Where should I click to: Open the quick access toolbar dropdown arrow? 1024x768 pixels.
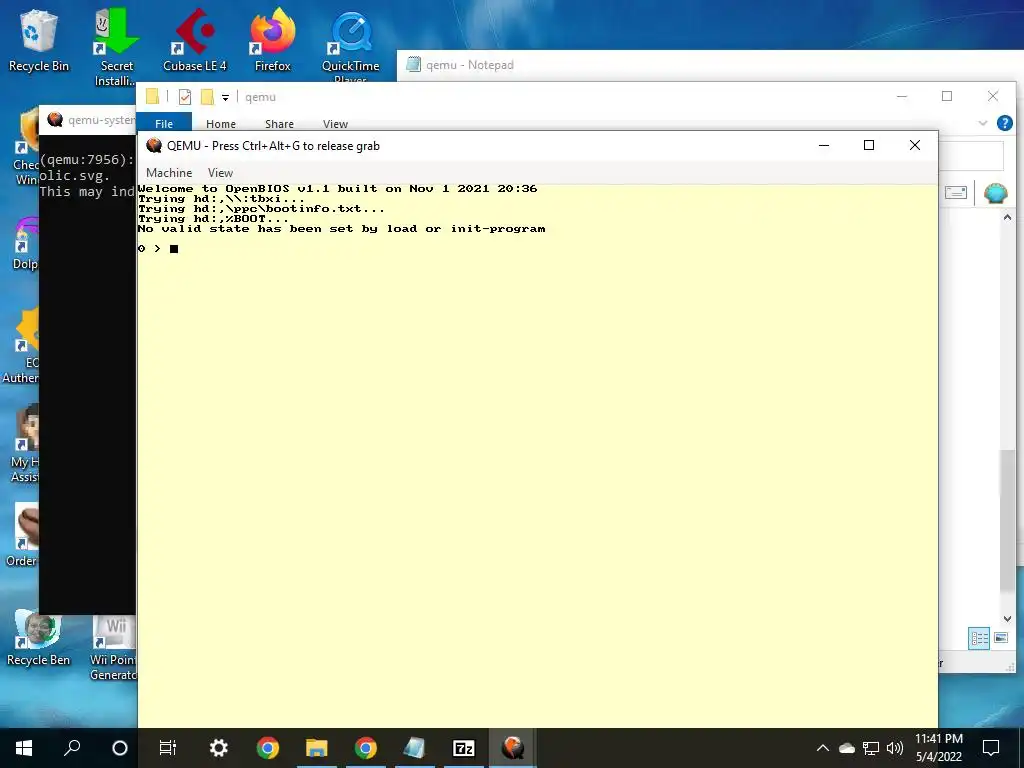(x=225, y=98)
